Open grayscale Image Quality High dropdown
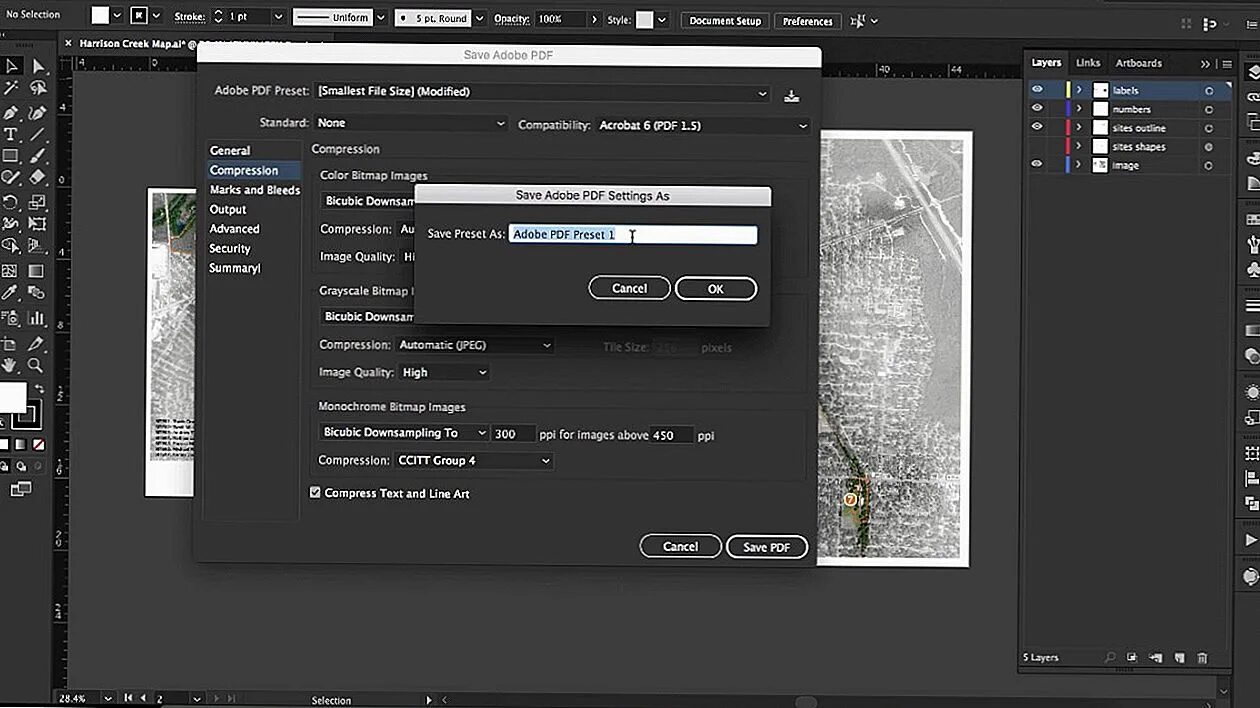1260x708 pixels. coord(444,372)
